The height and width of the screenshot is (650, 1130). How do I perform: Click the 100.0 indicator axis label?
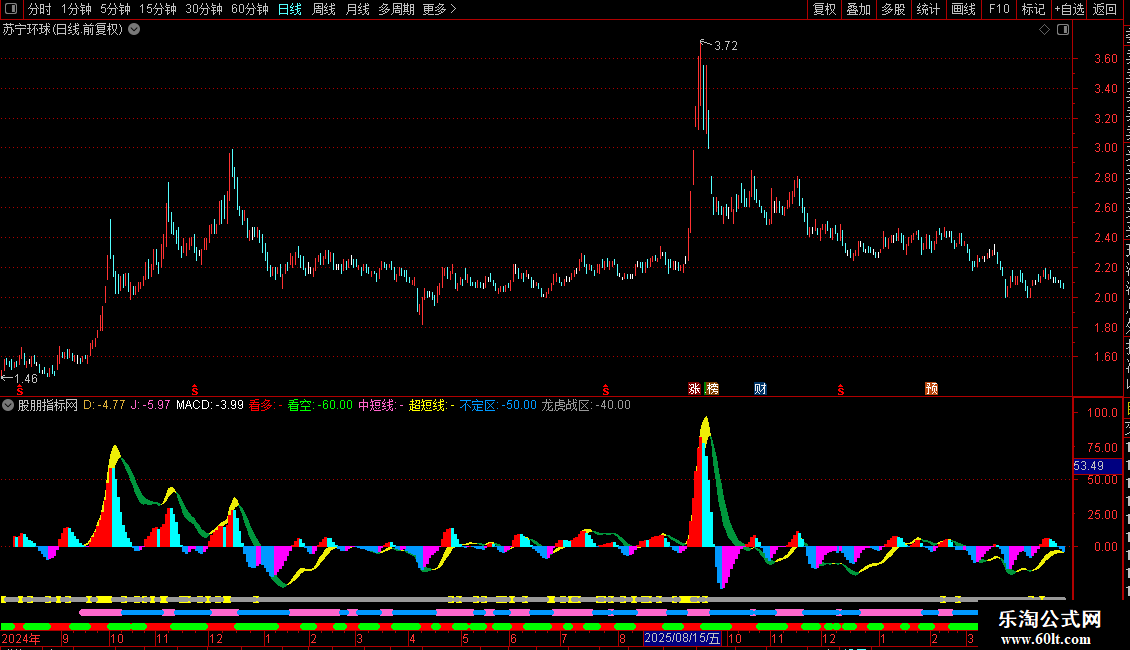pos(1103,413)
